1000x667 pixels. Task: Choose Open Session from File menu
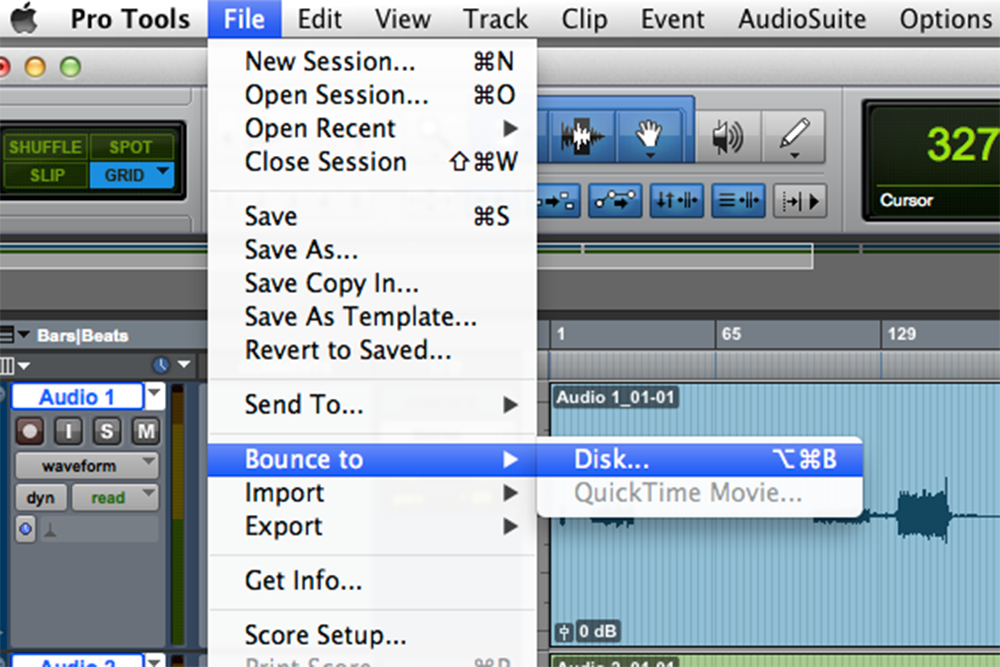click(x=372, y=95)
